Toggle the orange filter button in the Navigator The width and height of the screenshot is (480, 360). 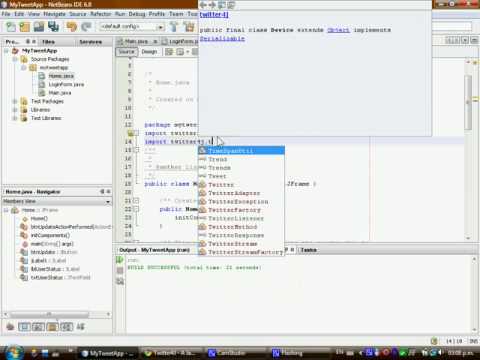coord(52,327)
